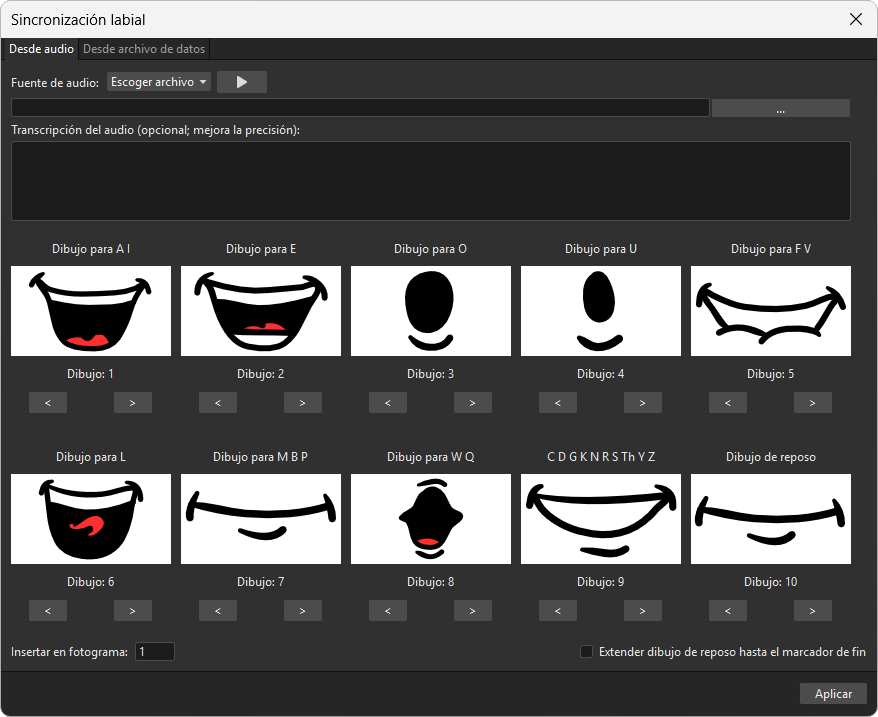878x717 pixels.
Task: Advance to the next drawing for O
Action: point(473,403)
